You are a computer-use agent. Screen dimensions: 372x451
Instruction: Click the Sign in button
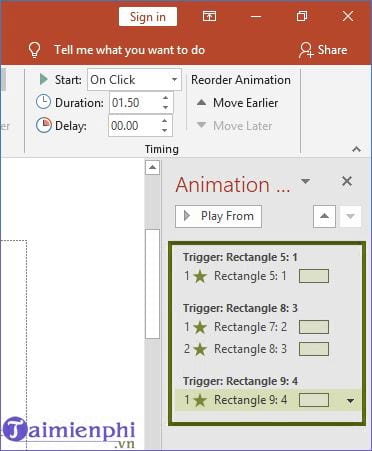click(x=148, y=16)
